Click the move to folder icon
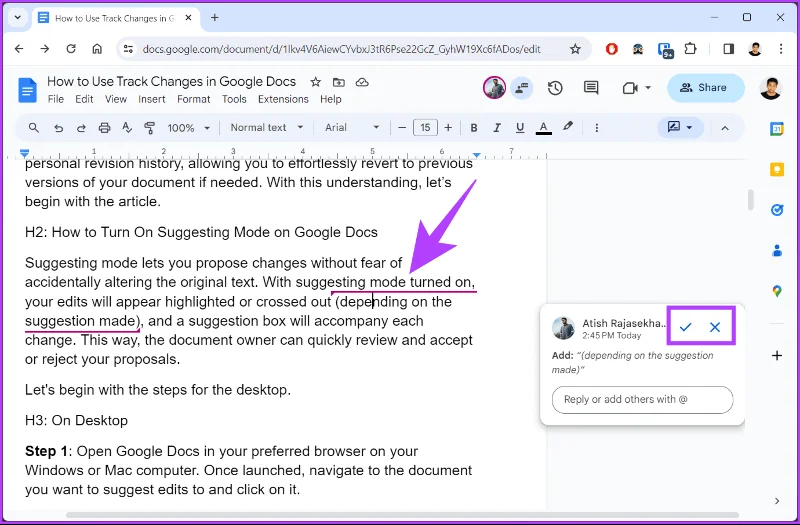 (x=338, y=82)
